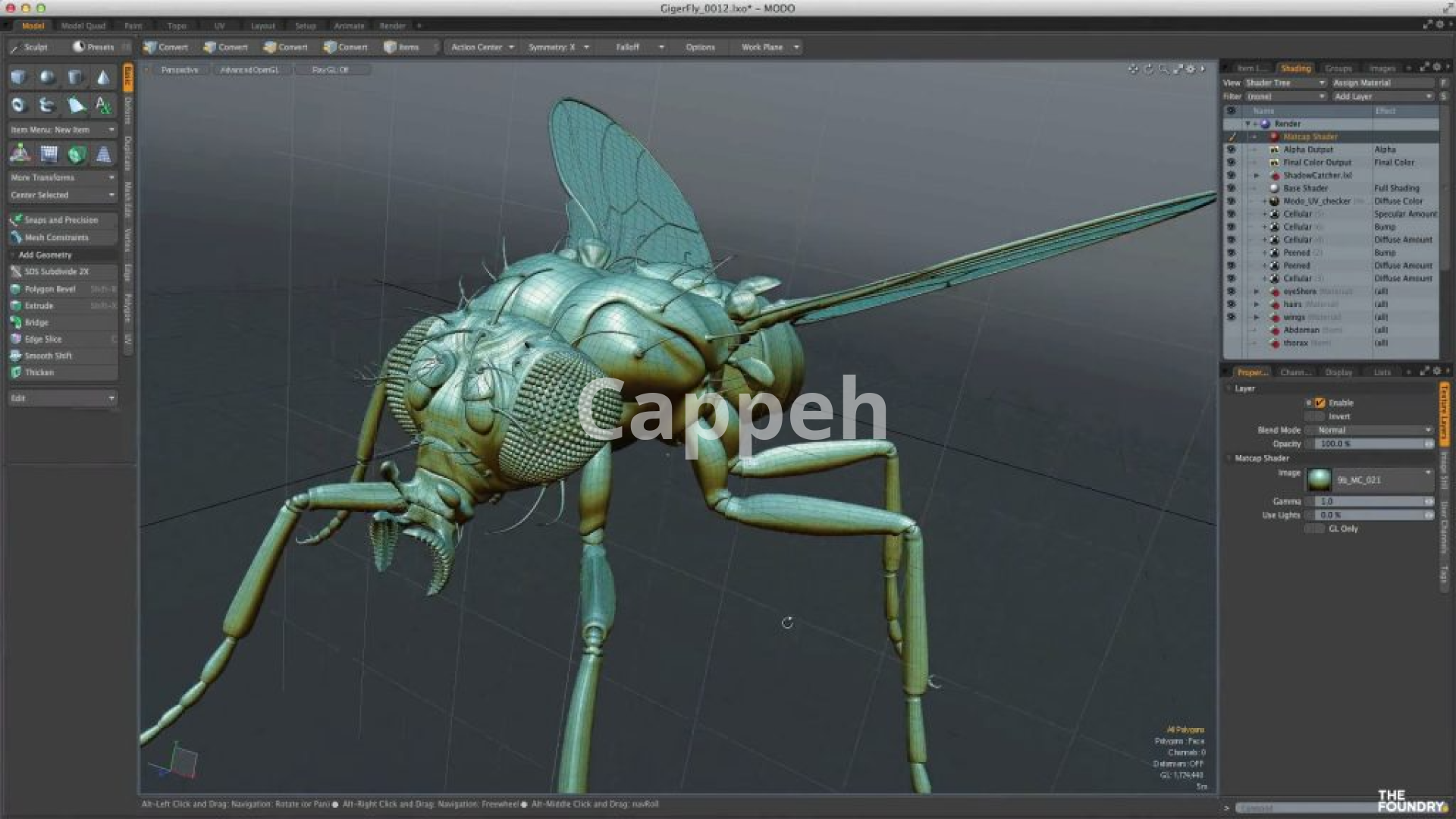Select the Teapot primitive tool
The width and height of the screenshot is (1456, 819).
(x=47, y=105)
